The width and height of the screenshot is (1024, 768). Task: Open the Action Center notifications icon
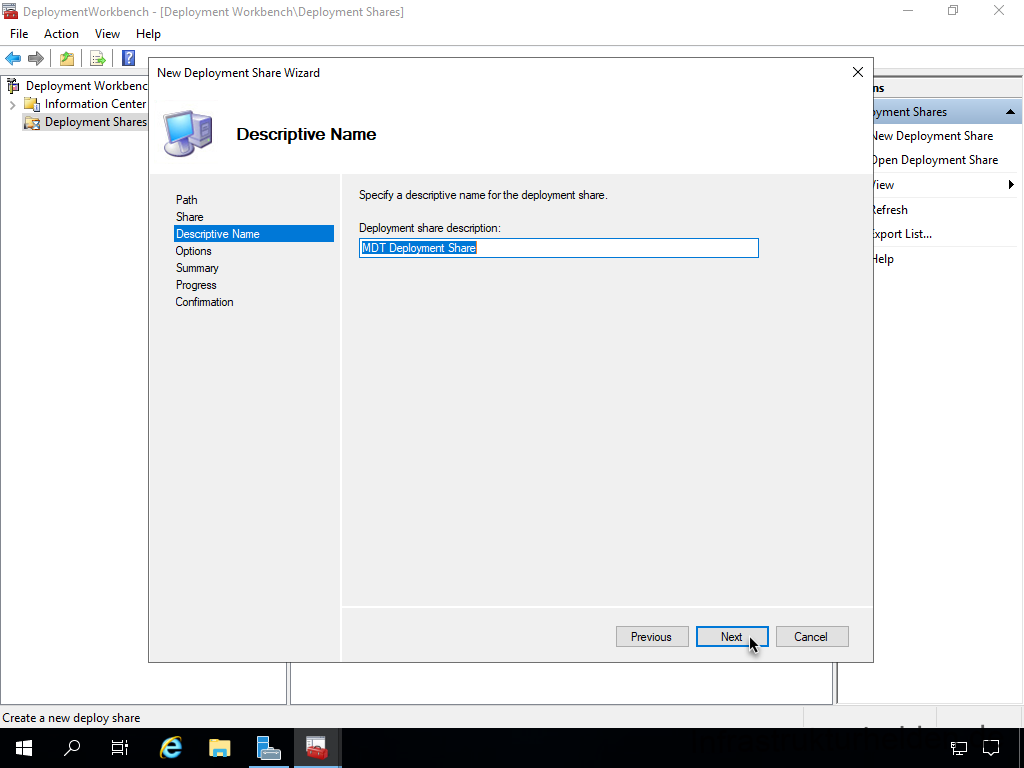click(991, 748)
